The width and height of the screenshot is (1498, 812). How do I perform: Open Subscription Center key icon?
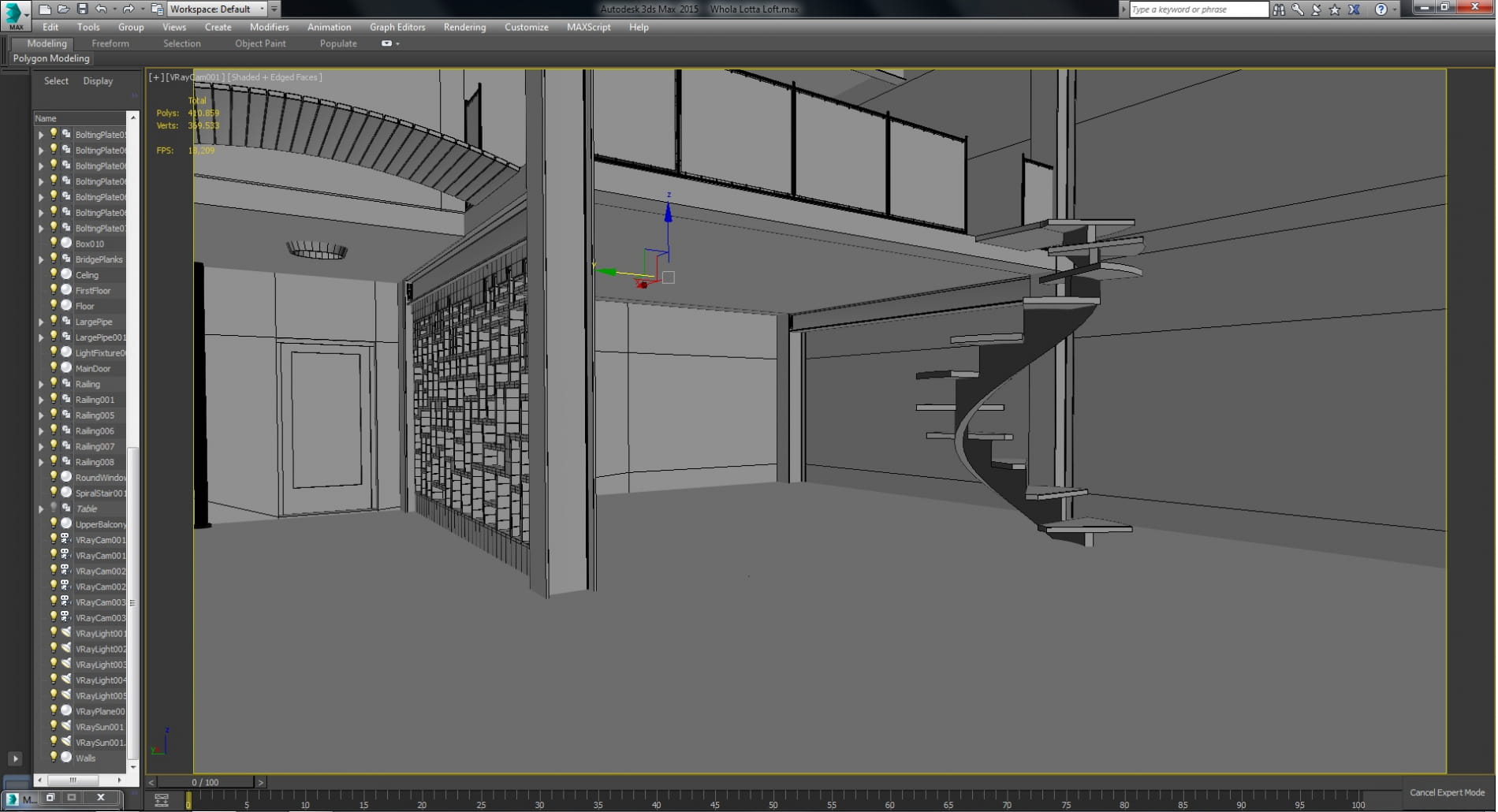[x=1298, y=9]
